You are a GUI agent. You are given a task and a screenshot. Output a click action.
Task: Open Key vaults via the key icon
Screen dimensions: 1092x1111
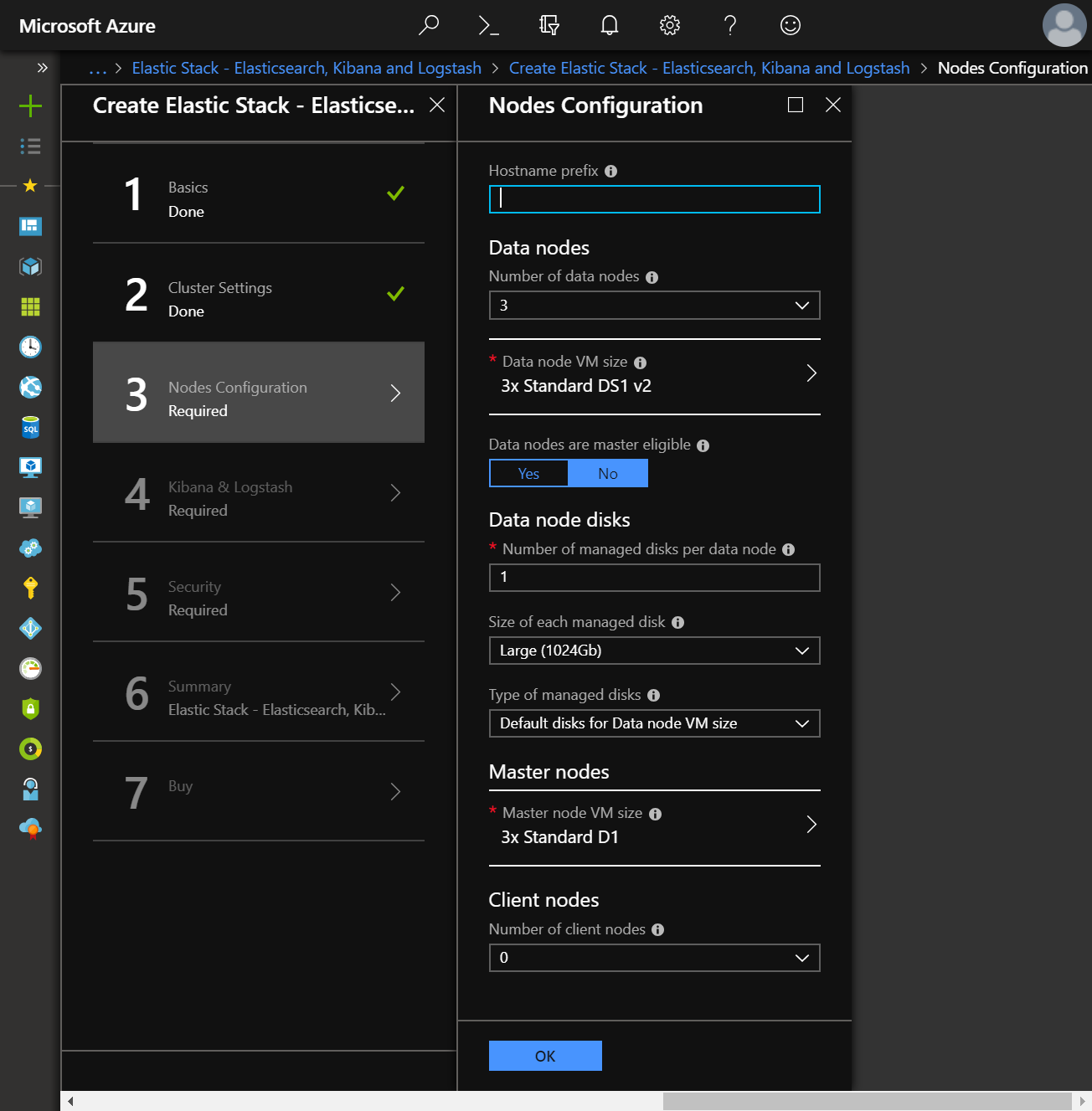click(30, 588)
